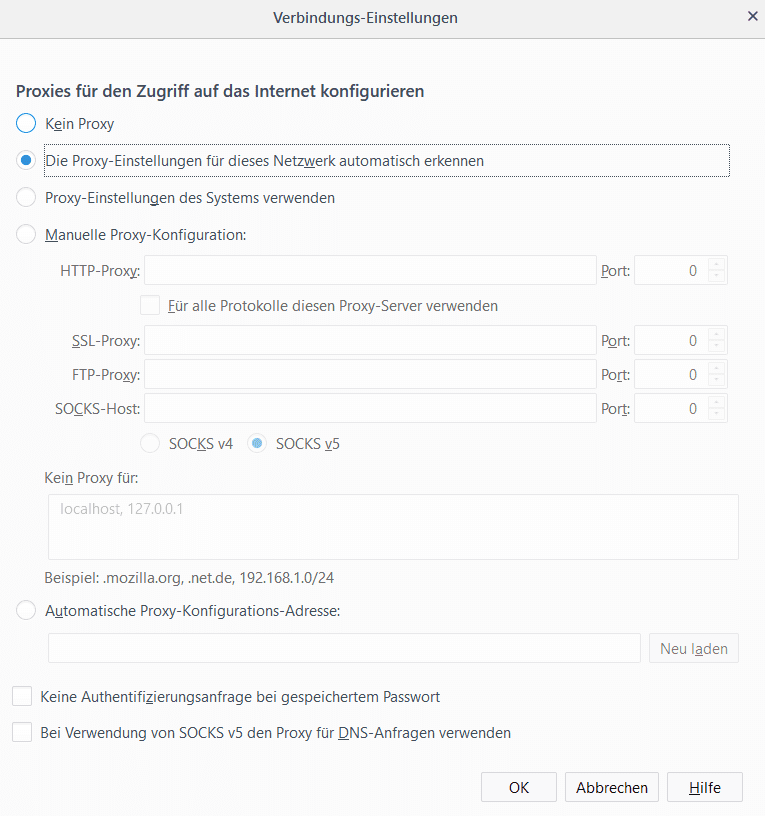Choose Proxy-Einstellungen des Systems verwenden

click(x=26, y=198)
